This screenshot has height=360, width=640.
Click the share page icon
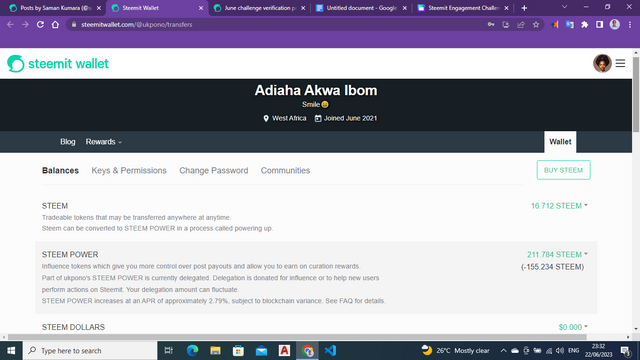(x=521, y=24)
